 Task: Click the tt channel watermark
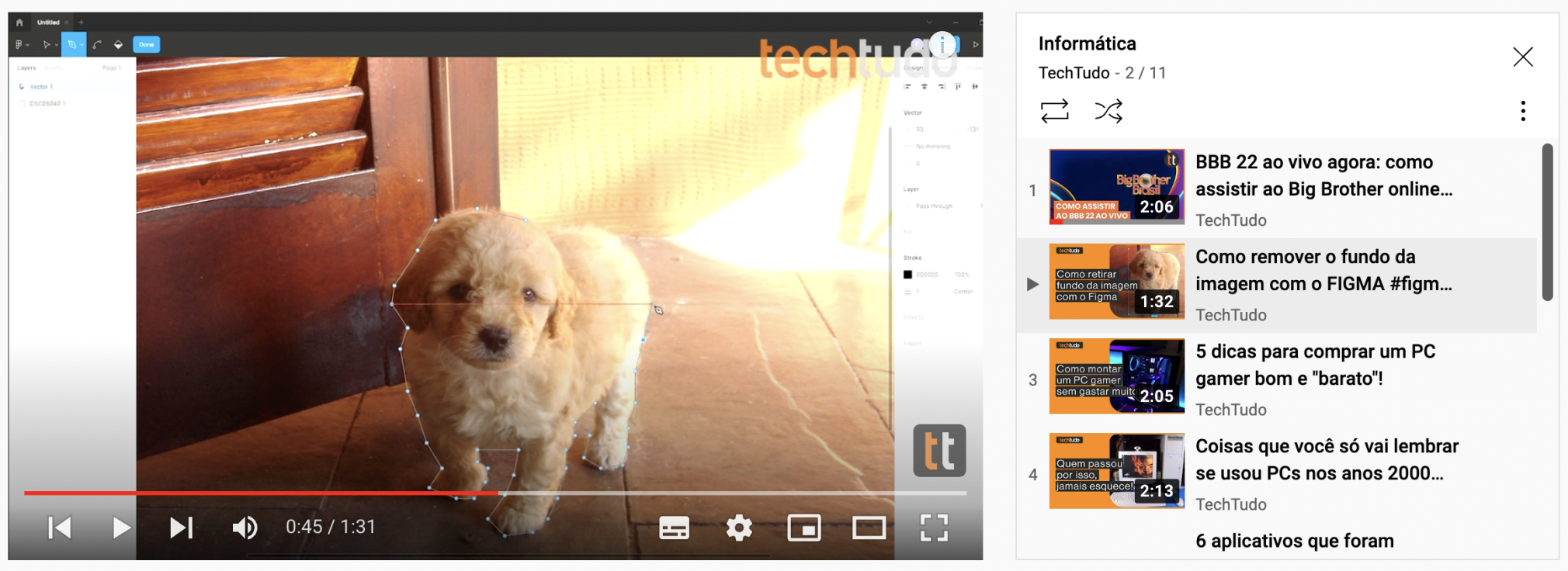[939, 451]
